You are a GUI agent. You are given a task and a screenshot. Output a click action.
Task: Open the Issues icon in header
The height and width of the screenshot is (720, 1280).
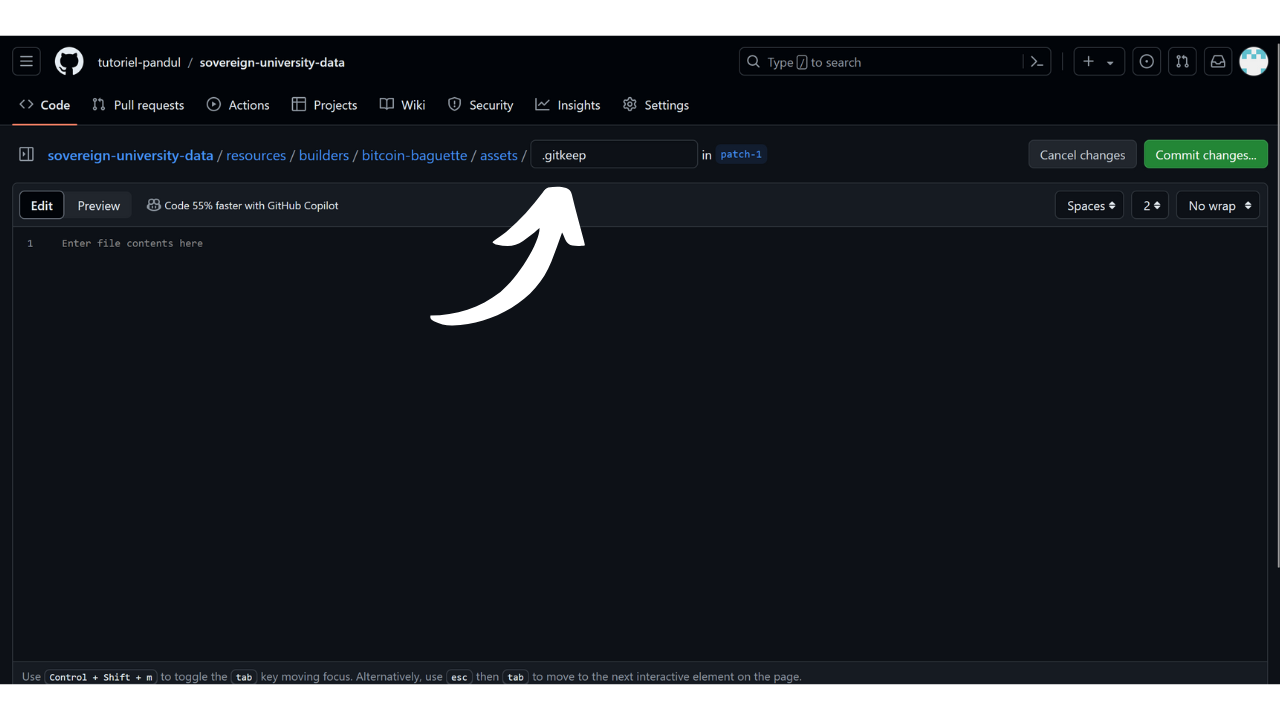[x=1147, y=62]
